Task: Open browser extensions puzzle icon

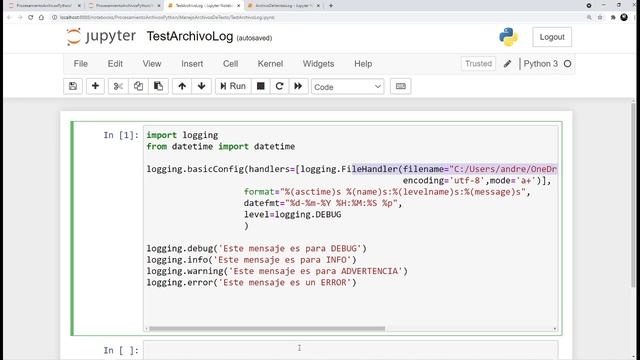Action: (x=613, y=18)
